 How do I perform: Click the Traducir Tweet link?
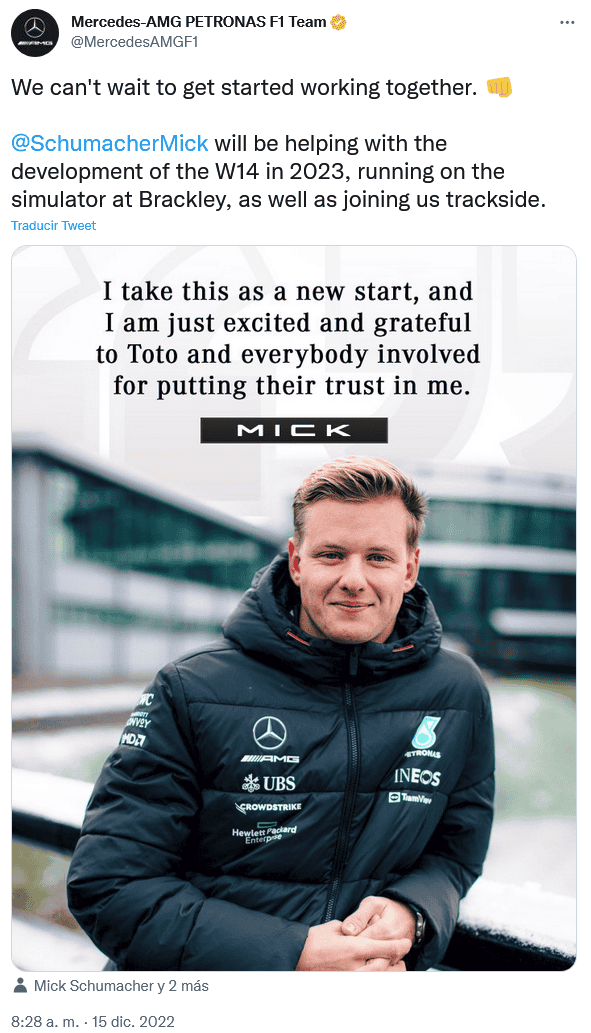click(x=53, y=225)
